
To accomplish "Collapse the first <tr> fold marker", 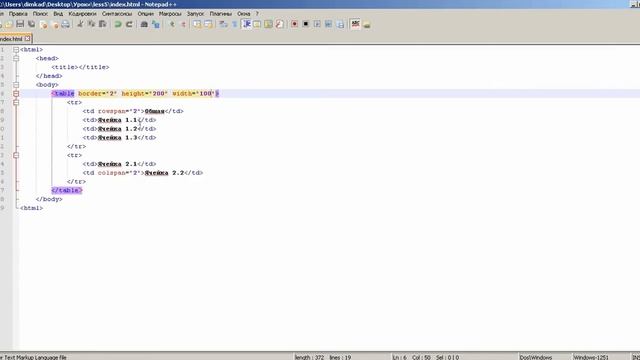I will coord(16,102).
